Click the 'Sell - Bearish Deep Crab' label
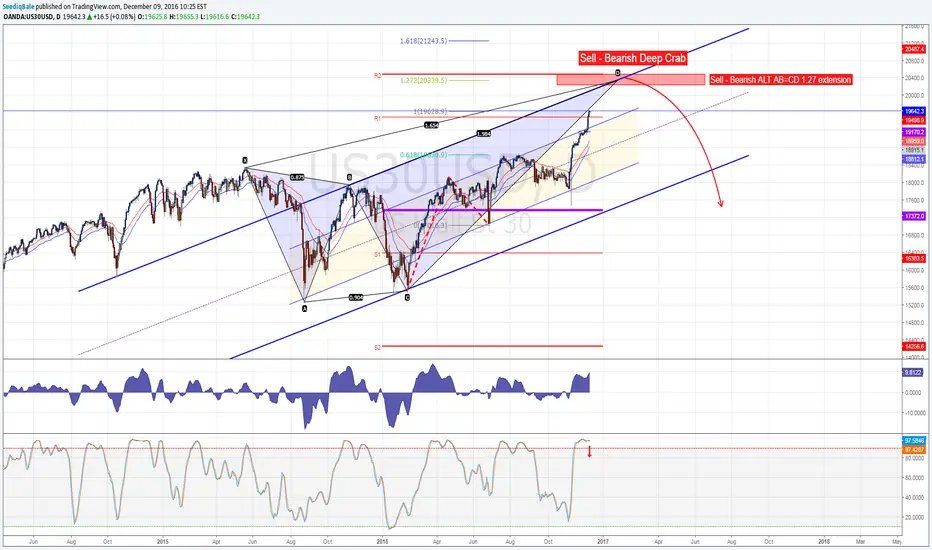 coord(632,58)
